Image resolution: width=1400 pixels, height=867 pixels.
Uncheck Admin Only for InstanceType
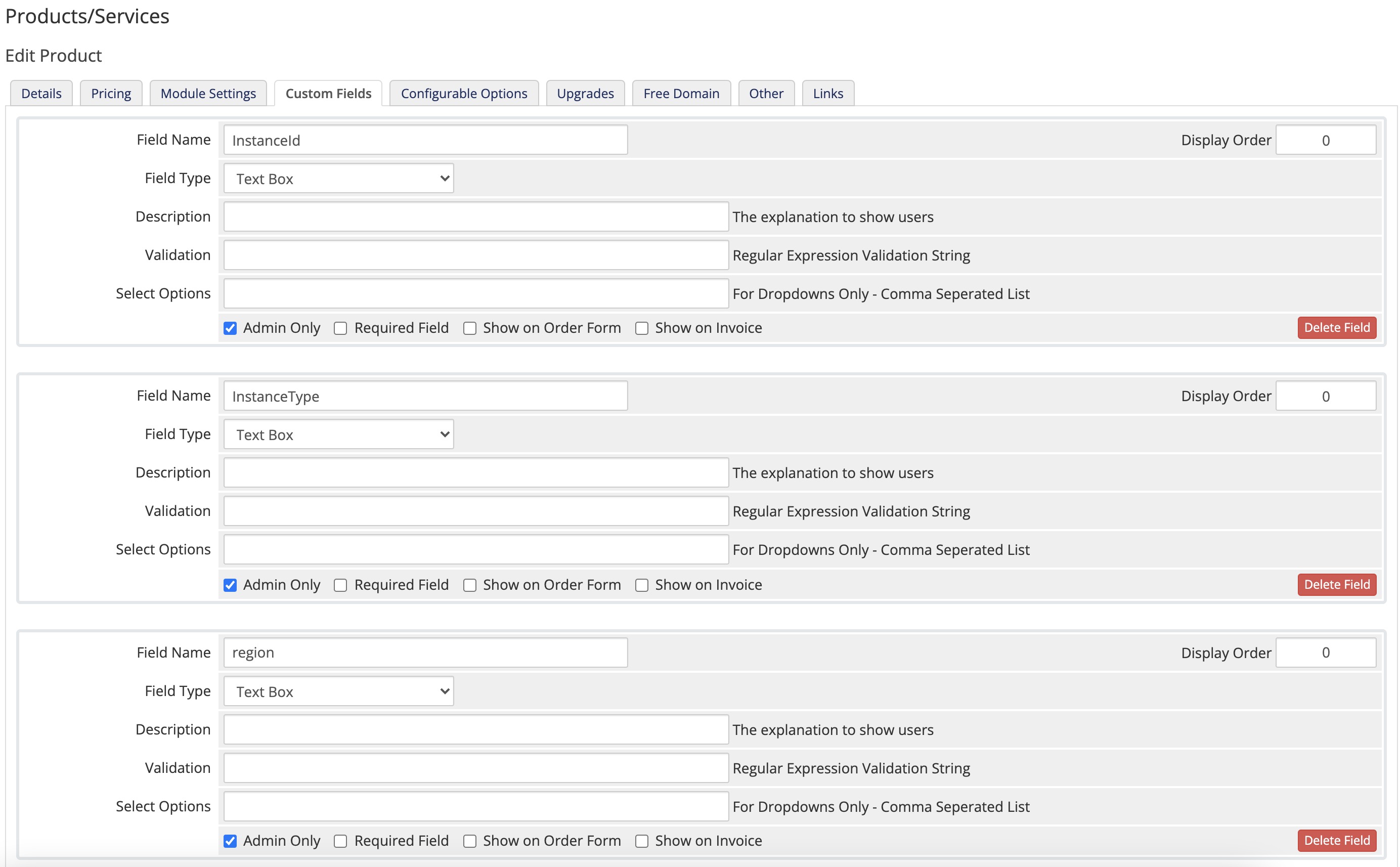coord(230,585)
